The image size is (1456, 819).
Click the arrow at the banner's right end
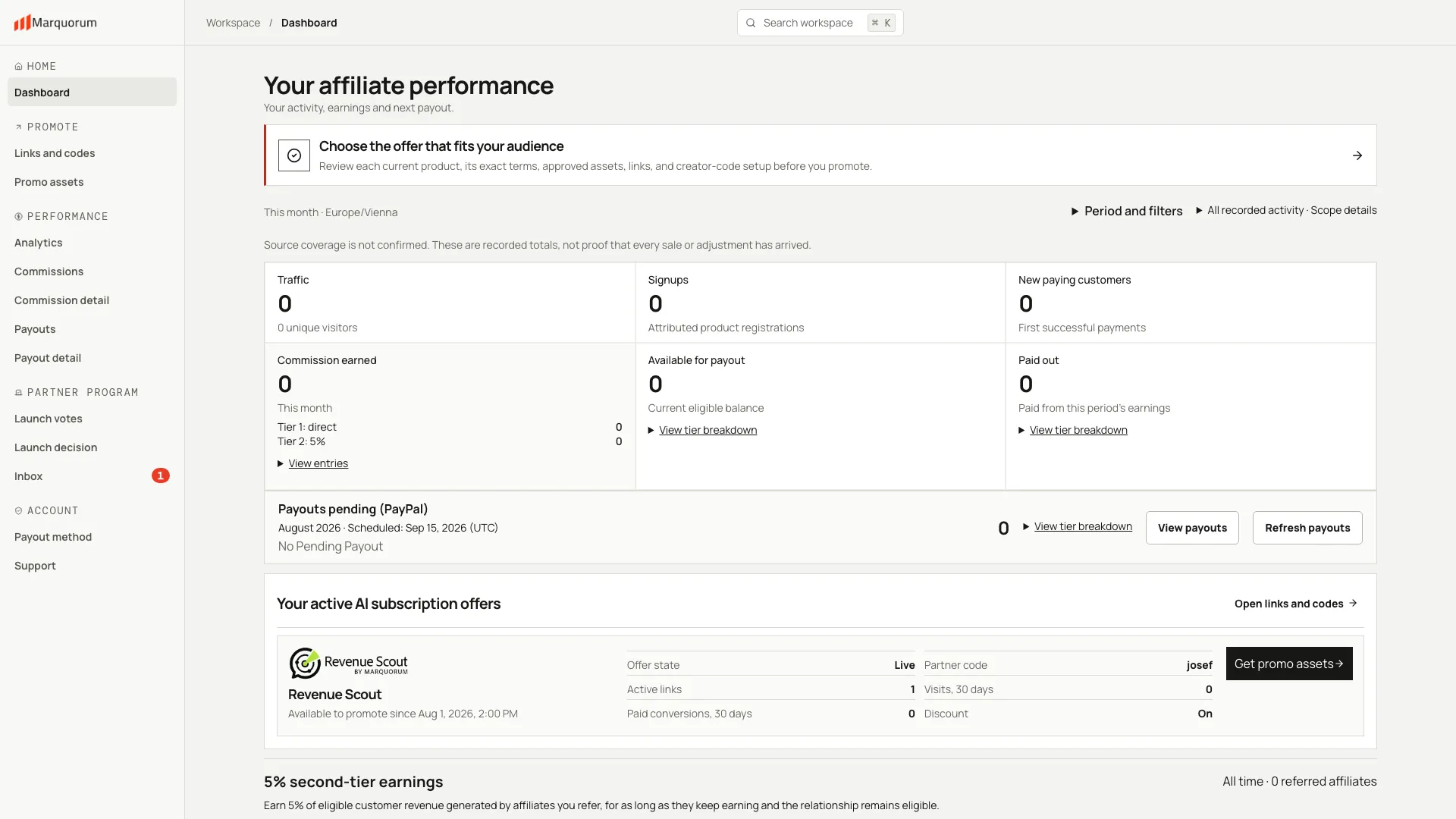1357,155
